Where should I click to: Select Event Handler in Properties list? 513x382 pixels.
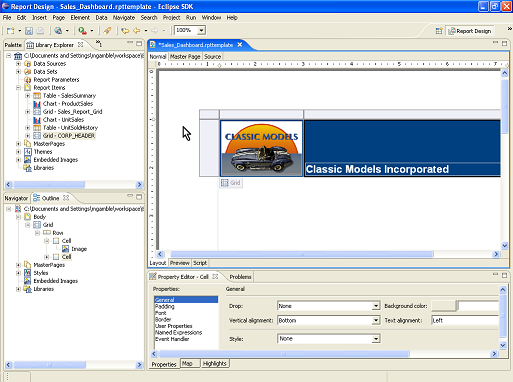point(172,339)
